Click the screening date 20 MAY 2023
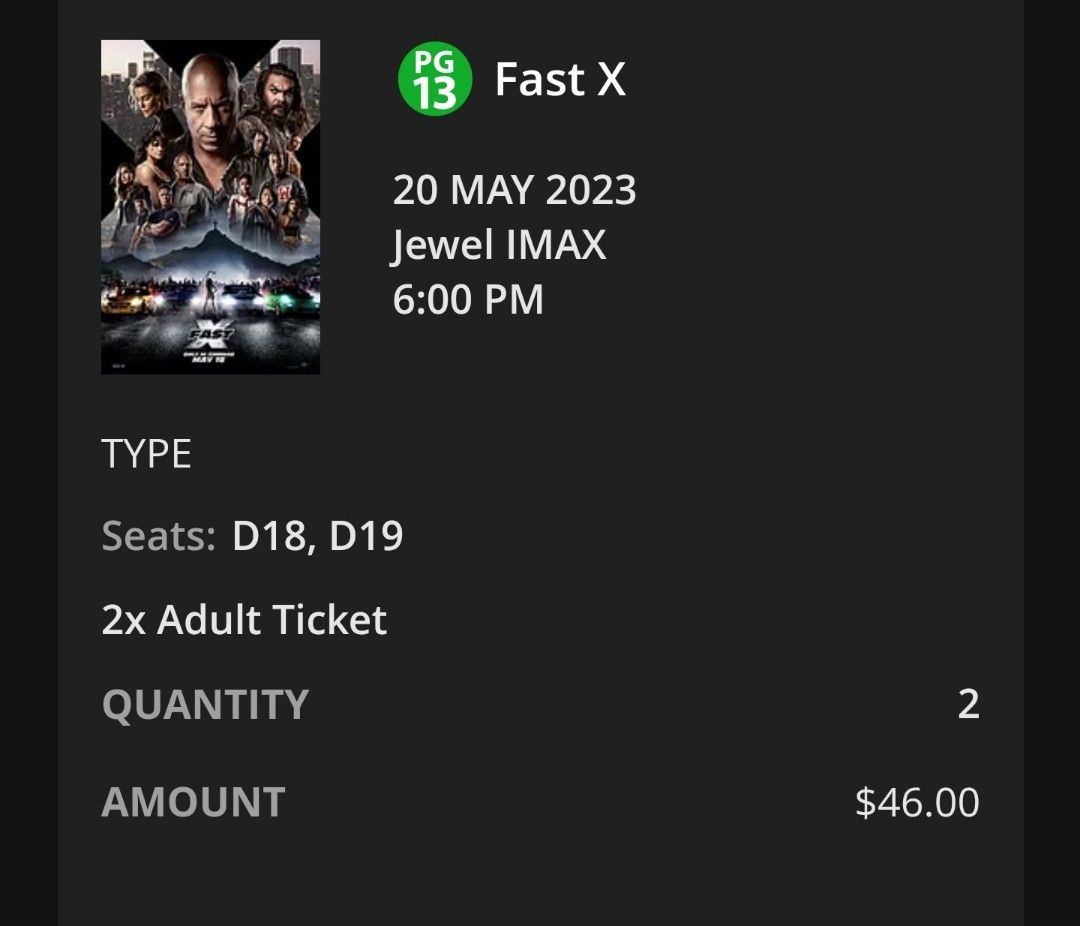 (x=516, y=188)
